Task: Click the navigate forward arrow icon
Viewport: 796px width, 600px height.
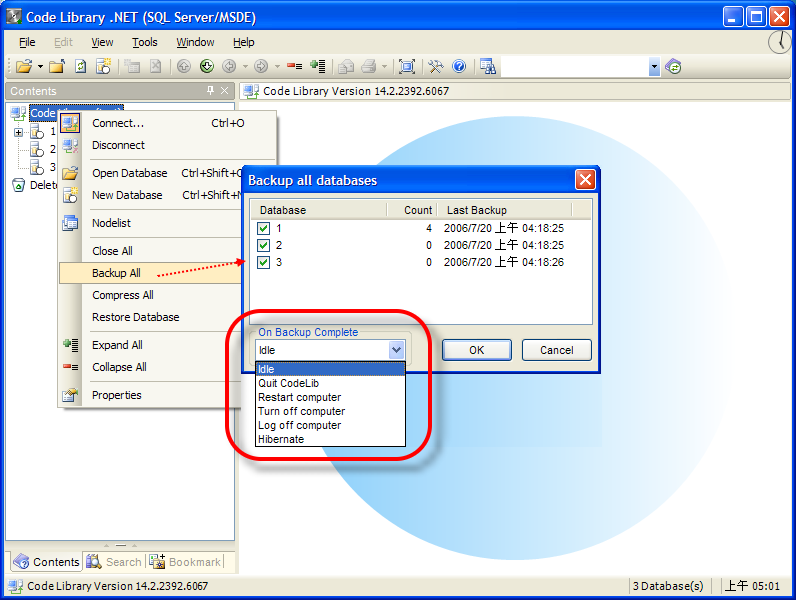Action: pyautogui.click(x=261, y=66)
